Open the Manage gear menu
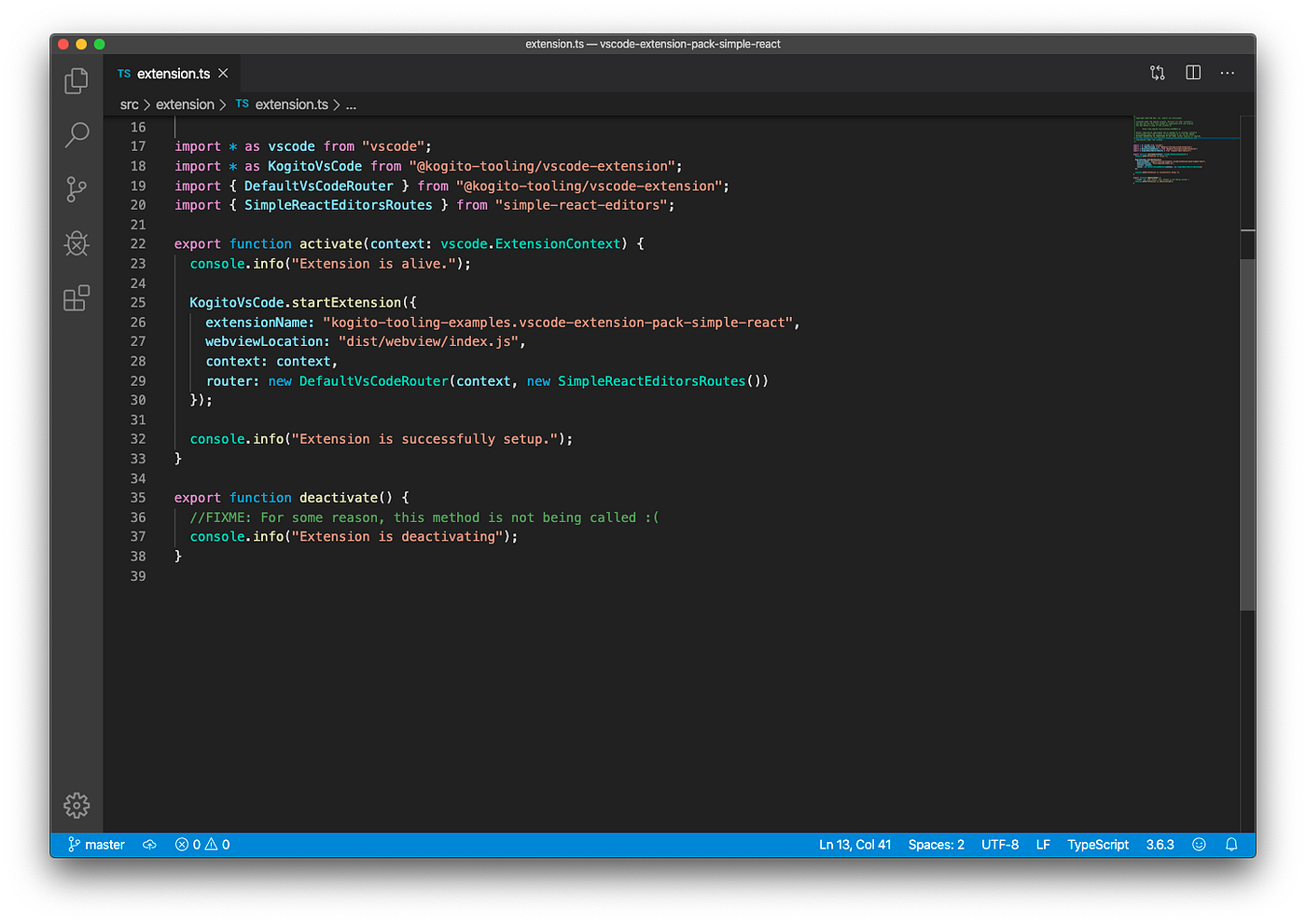The image size is (1306, 924). pos(76,805)
